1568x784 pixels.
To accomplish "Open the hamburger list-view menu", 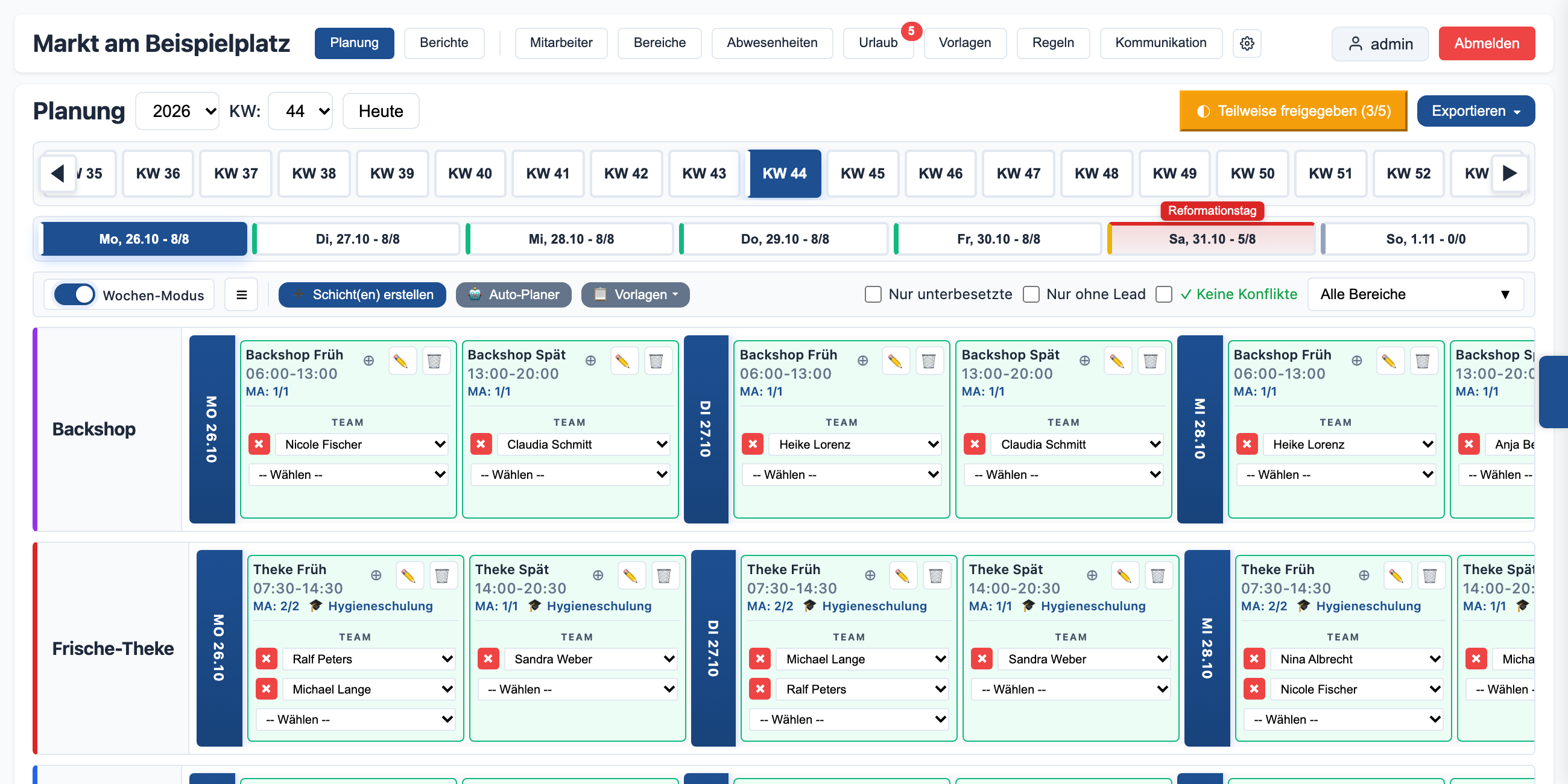I will [241, 295].
